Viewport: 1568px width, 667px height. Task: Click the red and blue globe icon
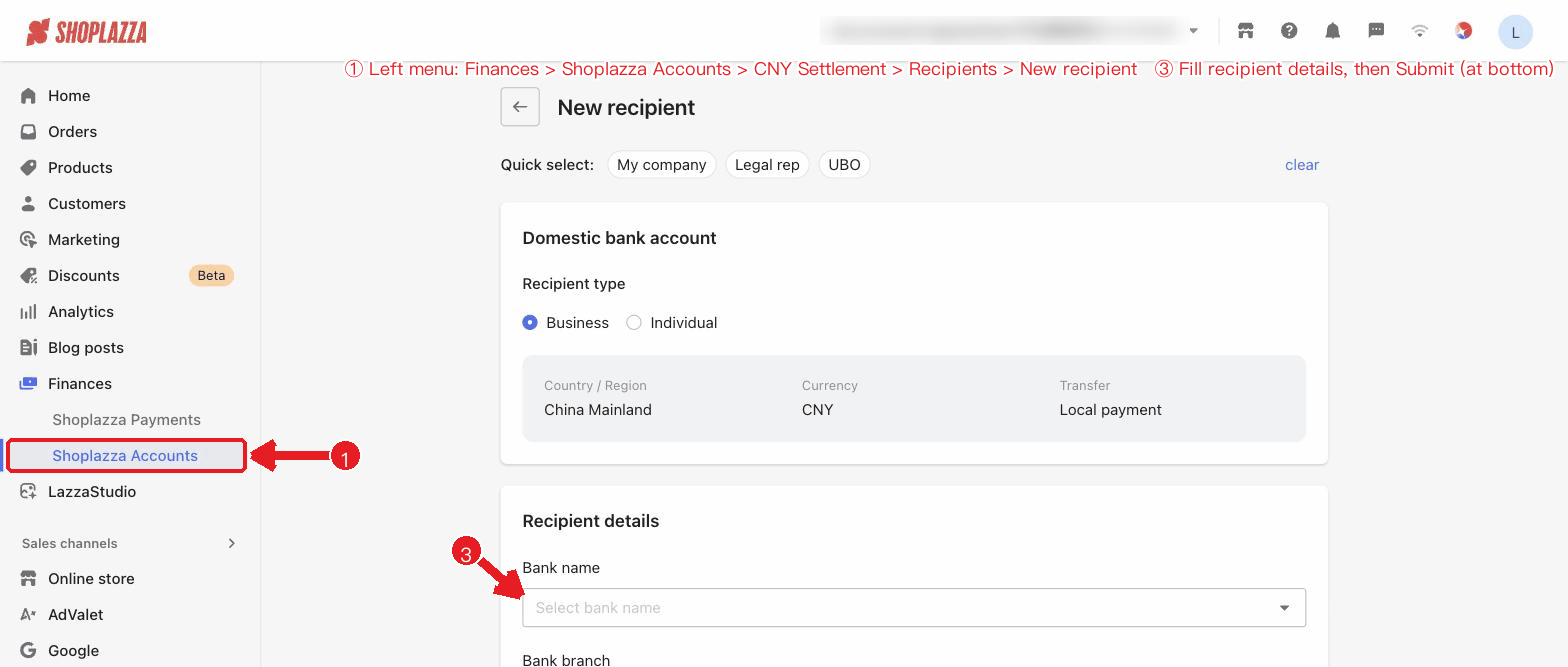point(1463,31)
